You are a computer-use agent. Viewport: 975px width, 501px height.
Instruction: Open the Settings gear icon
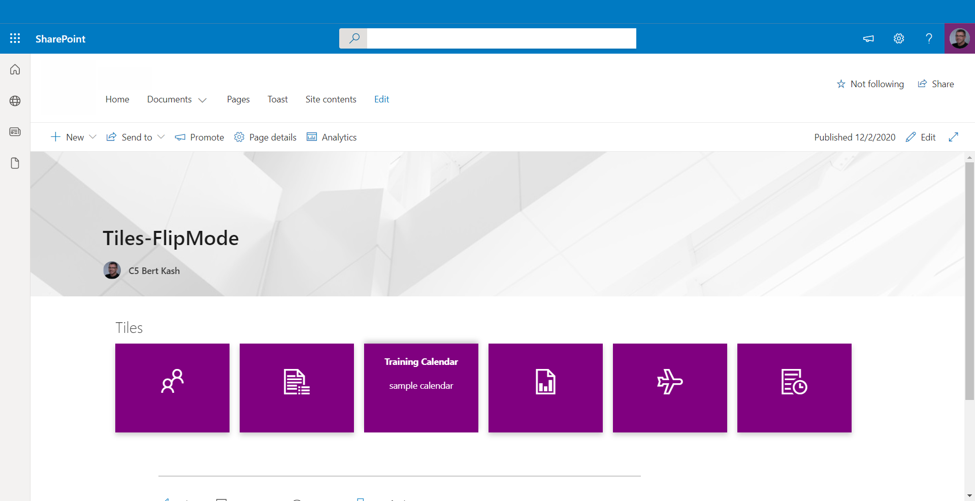click(x=898, y=39)
